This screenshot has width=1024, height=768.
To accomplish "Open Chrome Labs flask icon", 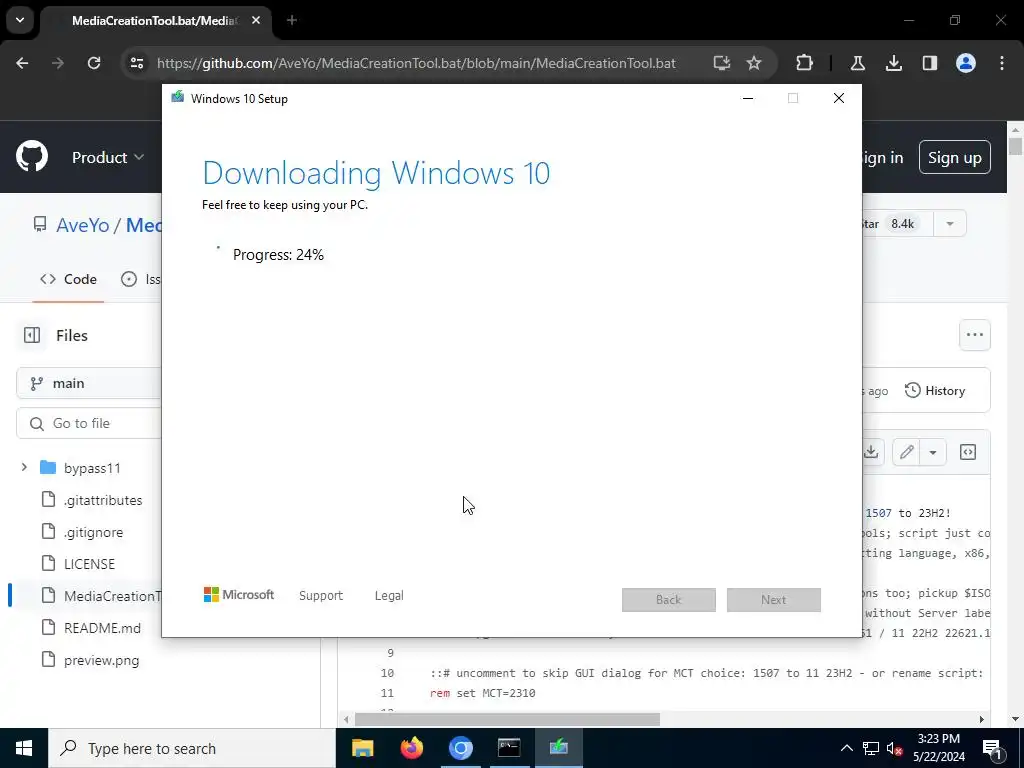I will (857, 63).
